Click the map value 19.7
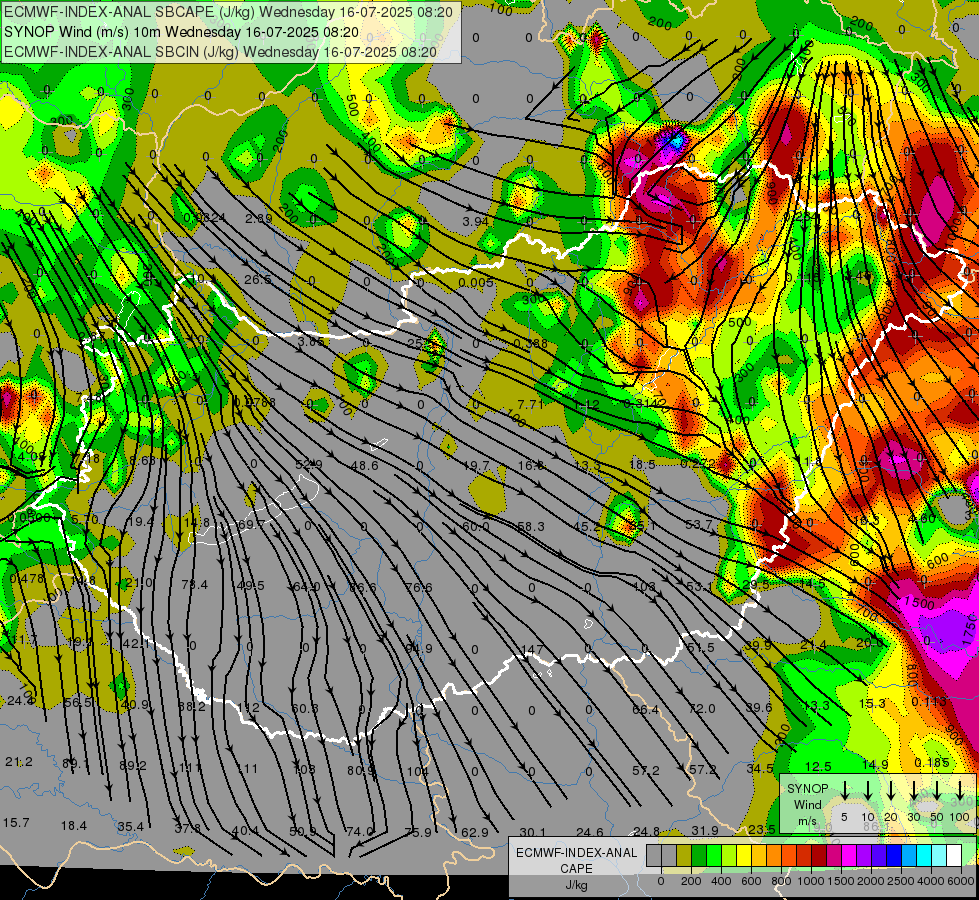This screenshot has width=979, height=900. pos(476,465)
